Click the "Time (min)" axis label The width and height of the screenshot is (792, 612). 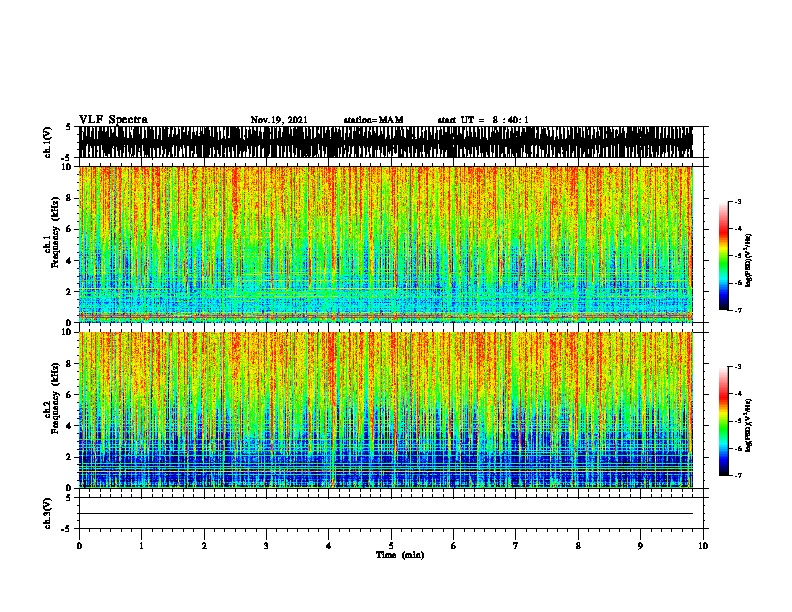coord(400,555)
